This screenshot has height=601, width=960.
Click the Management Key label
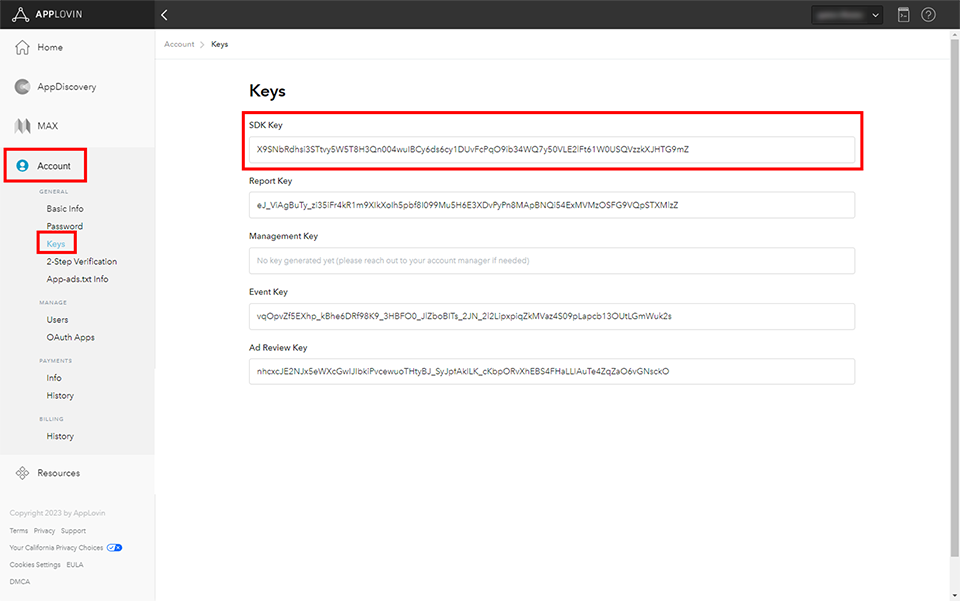(283, 236)
